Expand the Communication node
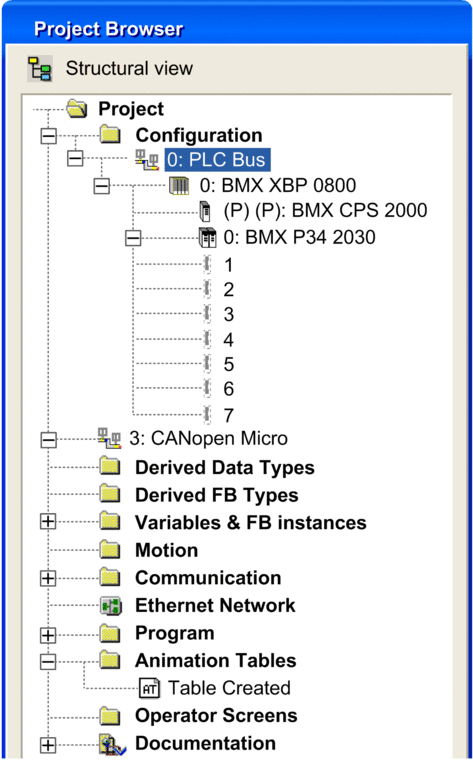This screenshot has height=771, width=473. pos(48,578)
